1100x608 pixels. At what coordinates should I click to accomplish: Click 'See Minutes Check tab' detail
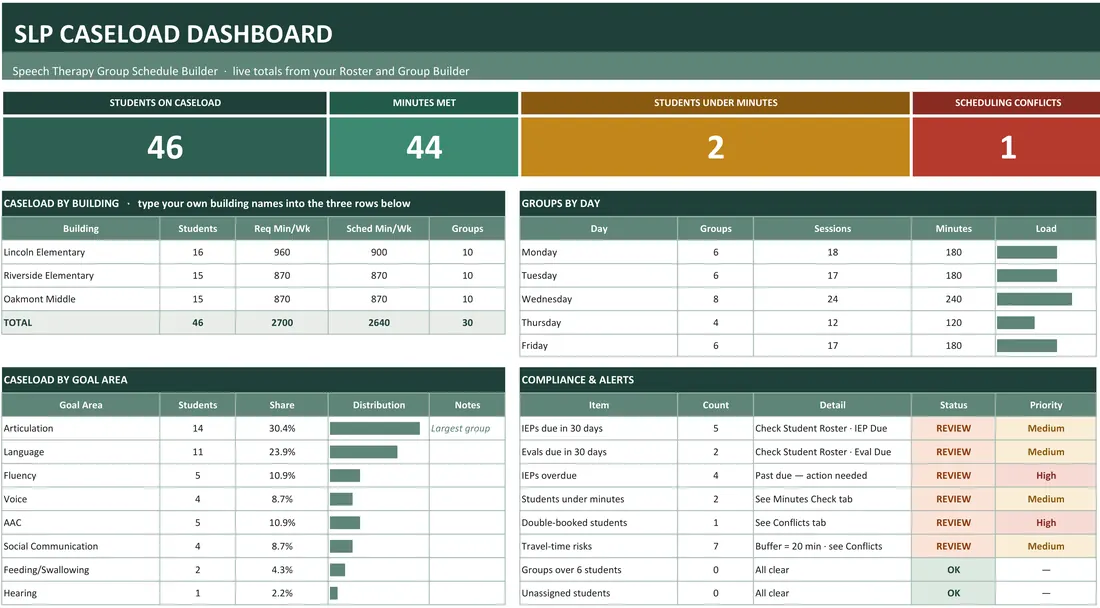pyautogui.click(x=832, y=499)
